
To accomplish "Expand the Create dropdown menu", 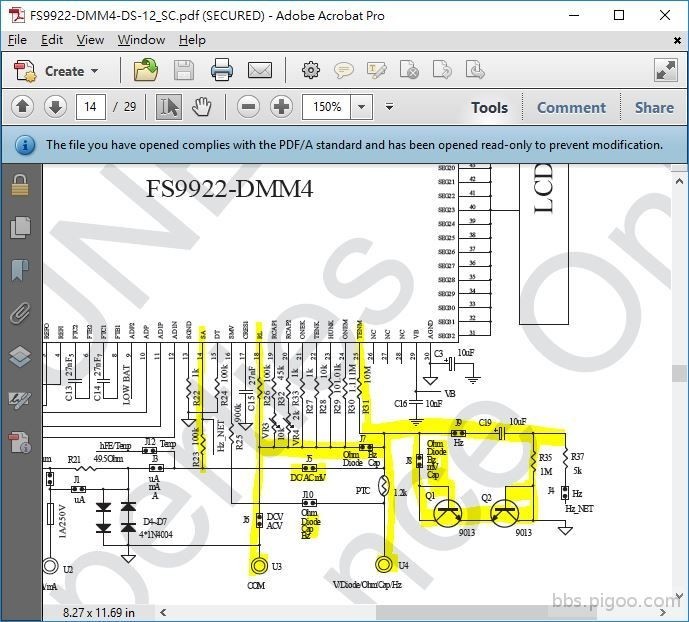I will click(95, 71).
